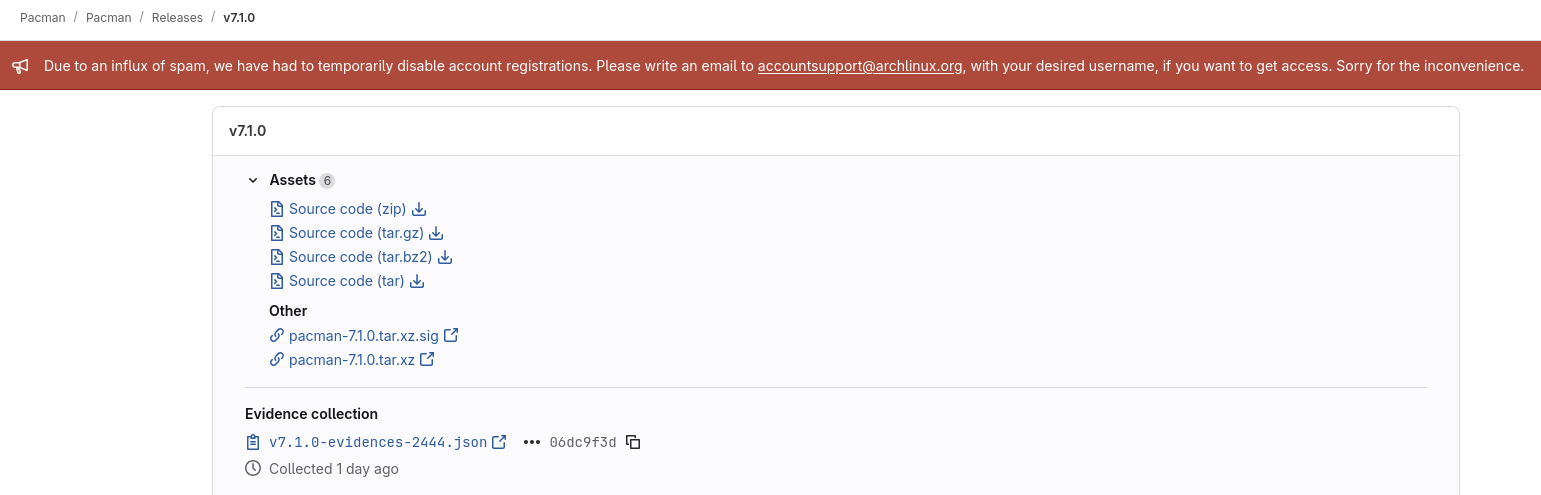Click the download icon beside Source code (tar)
Screen dimensions: 1541x495
(417, 281)
